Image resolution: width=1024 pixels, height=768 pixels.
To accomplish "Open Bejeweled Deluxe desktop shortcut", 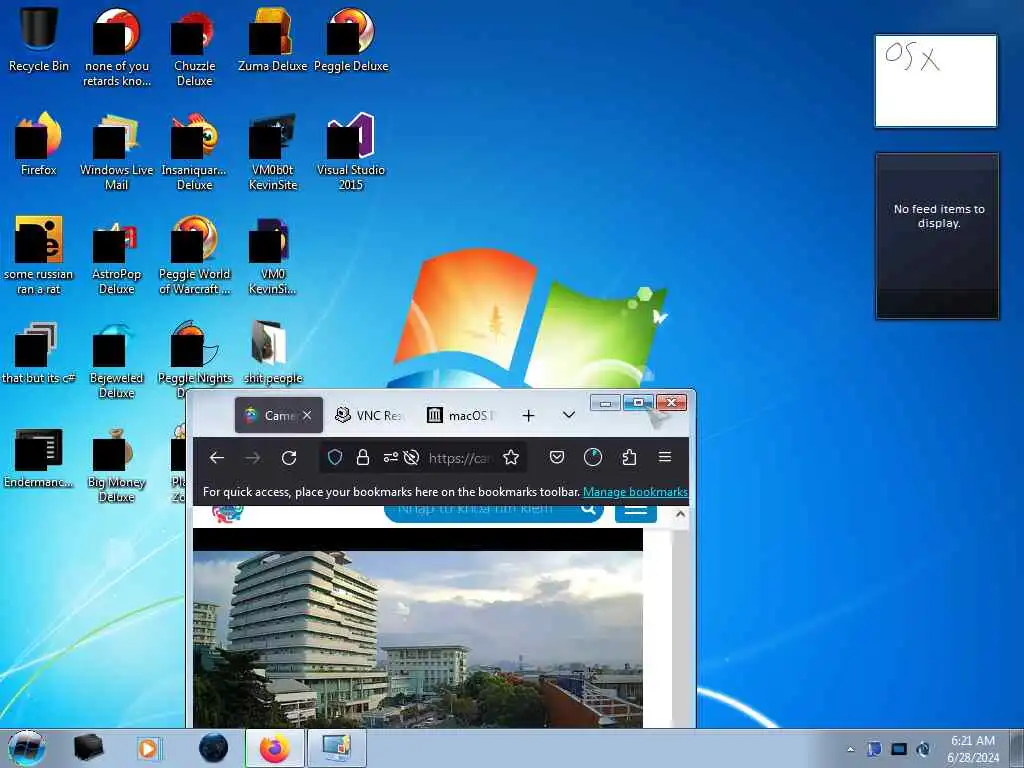I will [x=116, y=359].
